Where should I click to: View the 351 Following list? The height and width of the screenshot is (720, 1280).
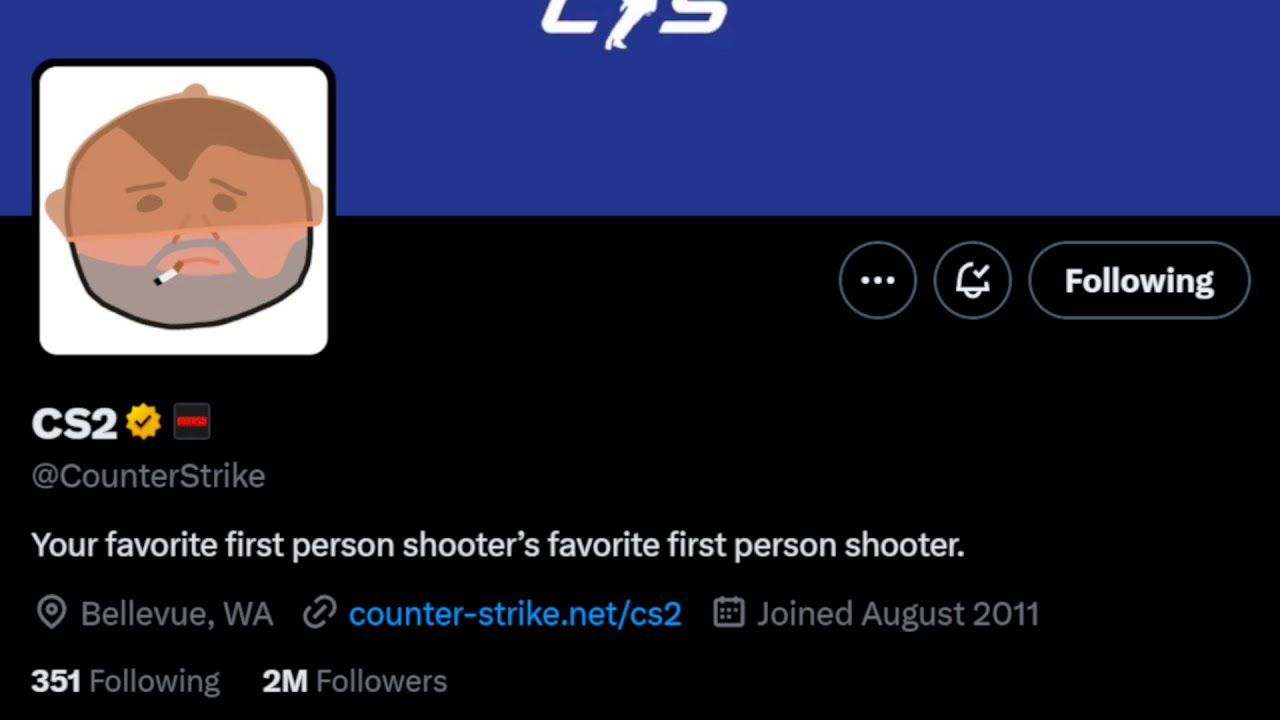click(126, 681)
